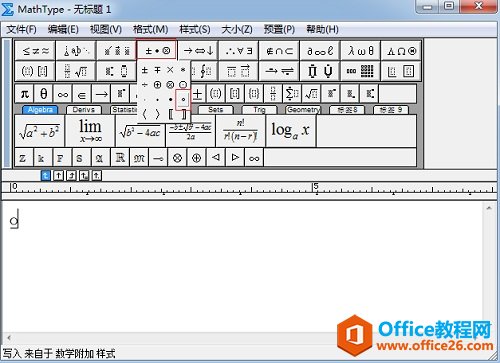Insert the left triangle symbol from bottom bar
This screenshot has height=363, width=500.
click(216, 157)
